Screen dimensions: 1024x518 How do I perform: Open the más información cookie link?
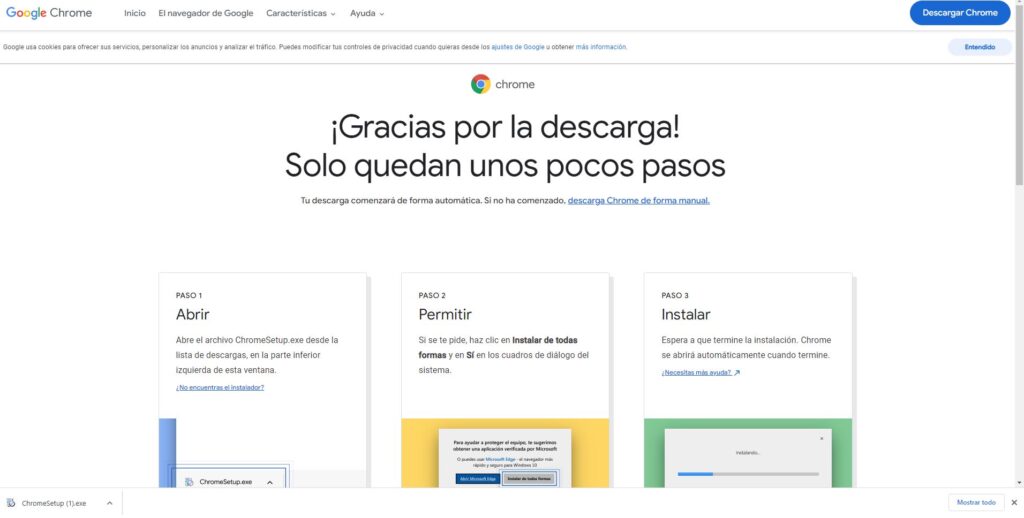(x=601, y=47)
